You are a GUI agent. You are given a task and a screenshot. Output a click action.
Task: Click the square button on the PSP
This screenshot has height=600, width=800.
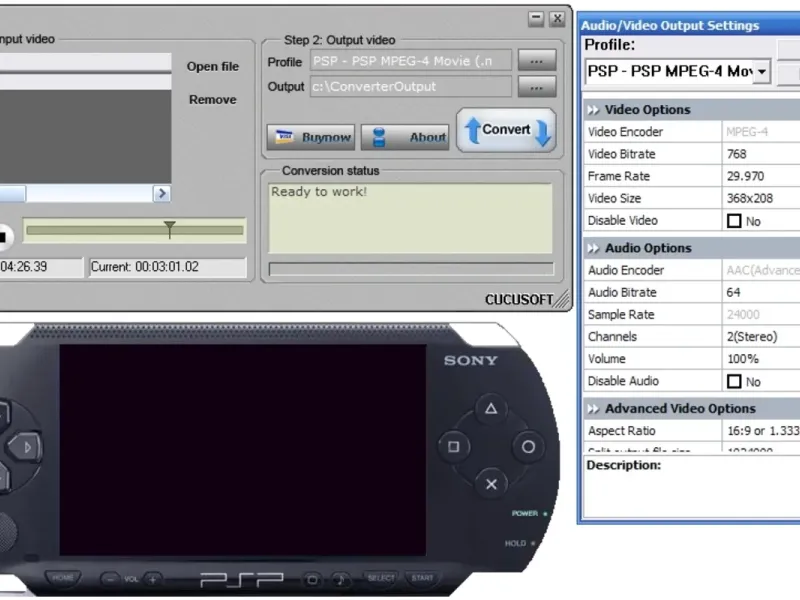(x=454, y=447)
